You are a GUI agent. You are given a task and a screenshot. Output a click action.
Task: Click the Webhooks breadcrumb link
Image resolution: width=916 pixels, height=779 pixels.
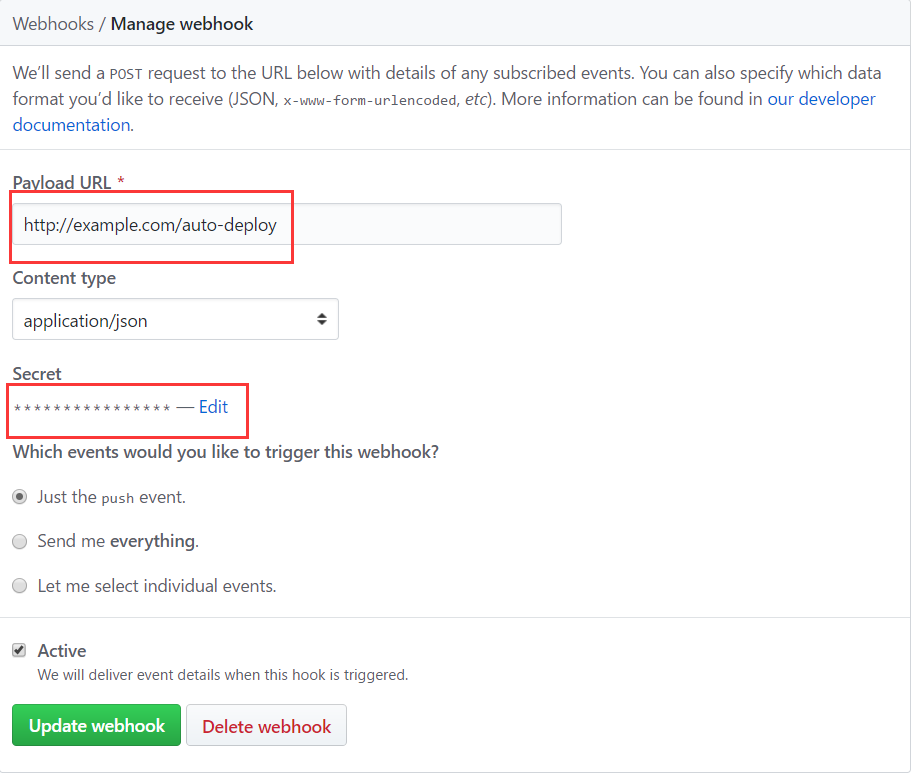[x=52, y=23]
